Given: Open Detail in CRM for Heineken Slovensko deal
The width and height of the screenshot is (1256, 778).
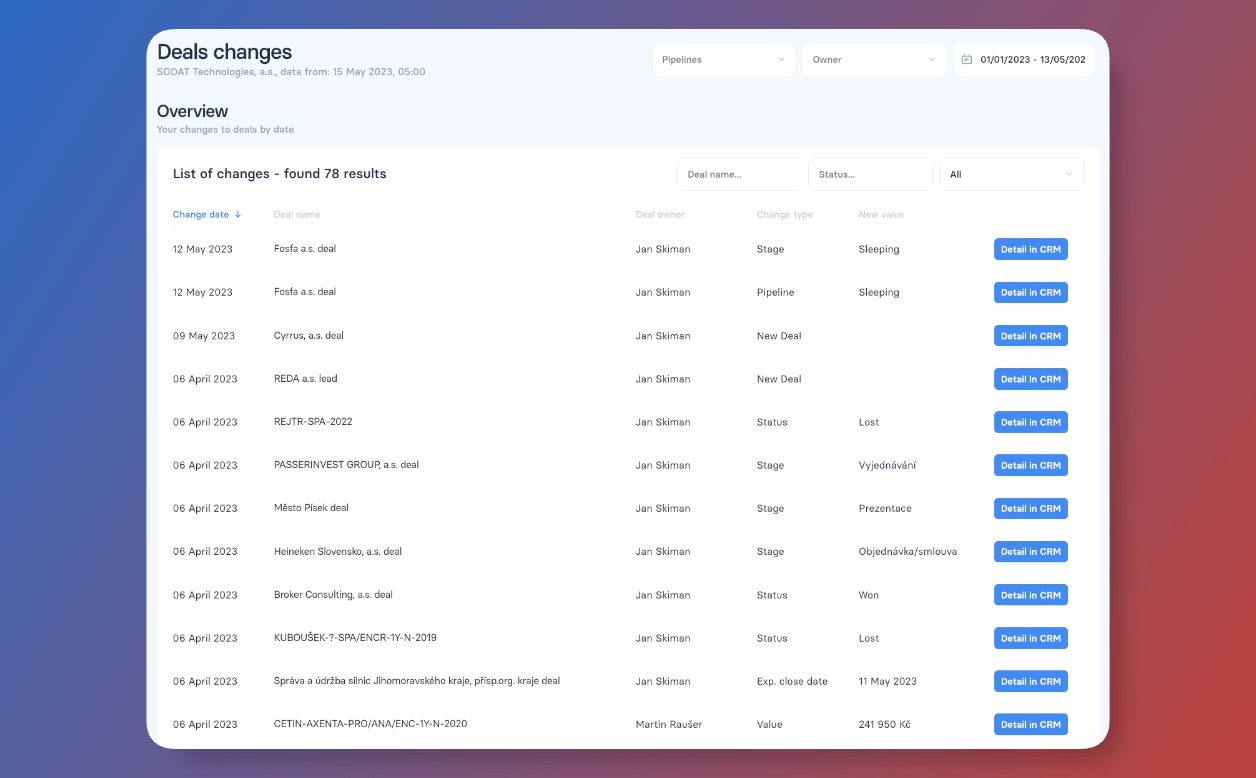Looking at the screenshot, I should click(1030, 551).
